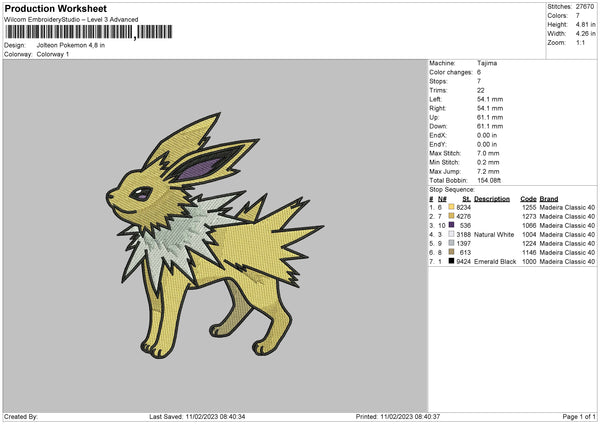600x424 pixels.
Task: Click the 'Page 1 of 1' indicator
Action: [579, 416]
